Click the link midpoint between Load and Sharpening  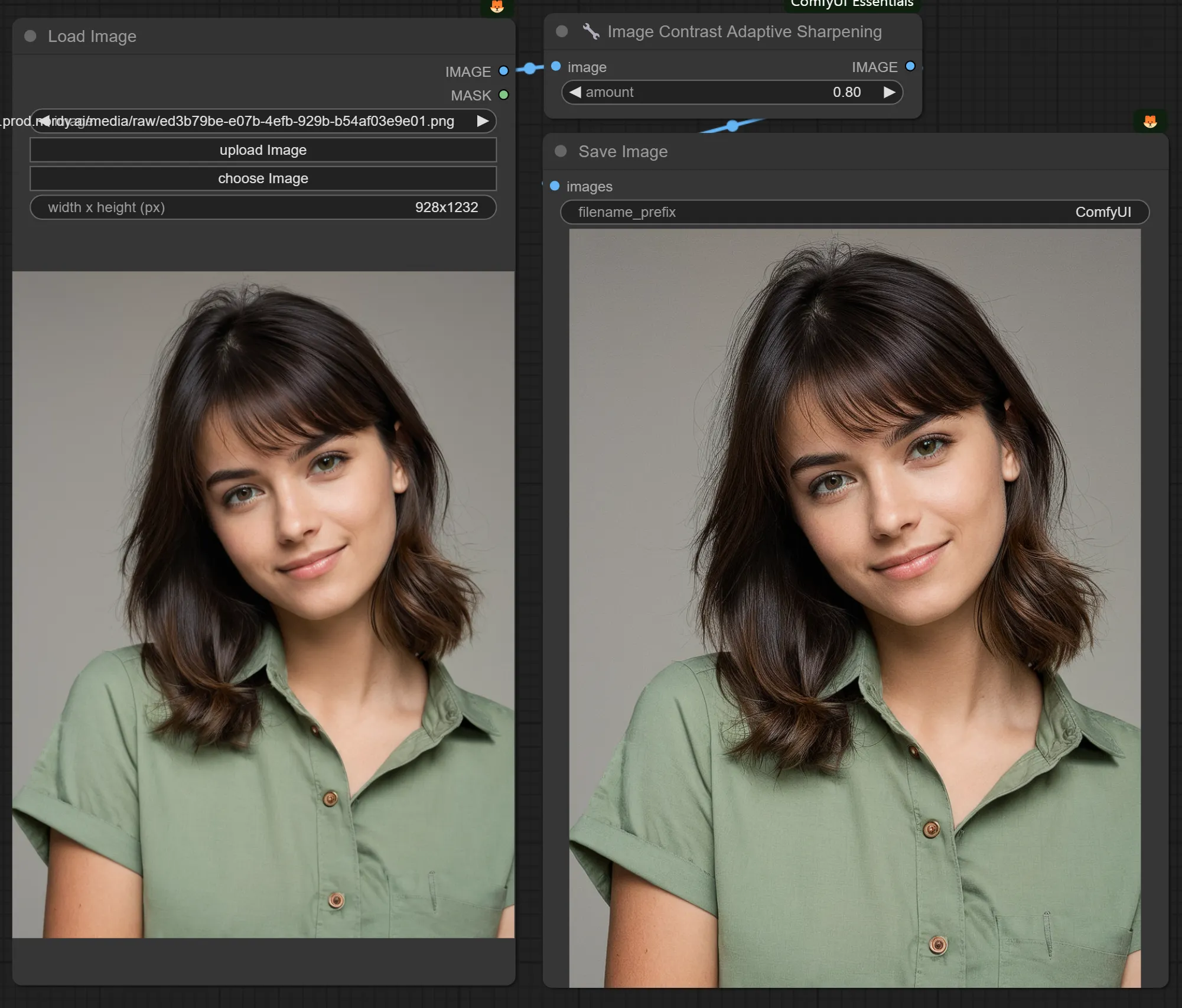click(x=530, y=69)
